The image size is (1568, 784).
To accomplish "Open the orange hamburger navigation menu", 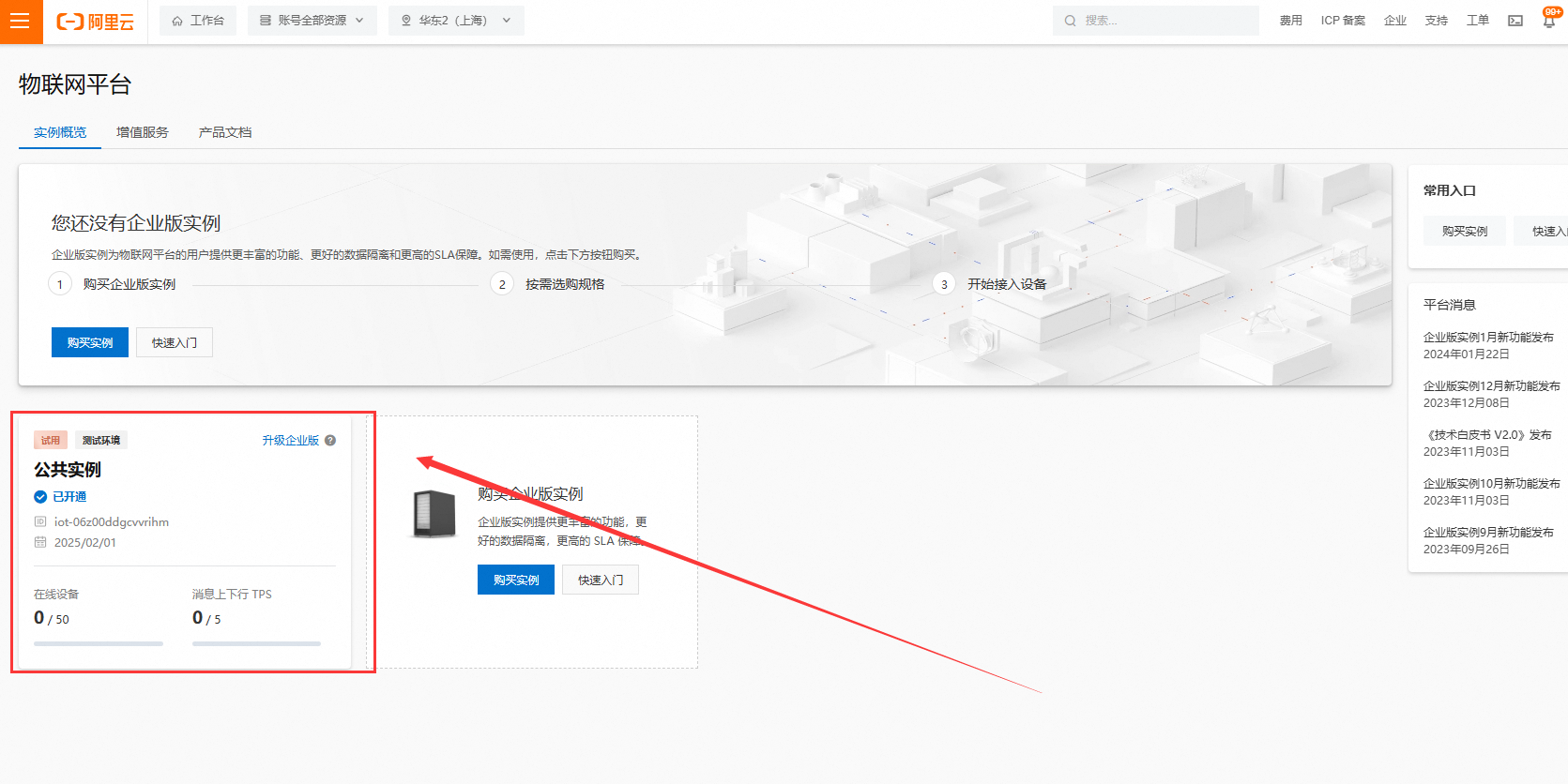I will pyautogui.click(x=21, y=21).
